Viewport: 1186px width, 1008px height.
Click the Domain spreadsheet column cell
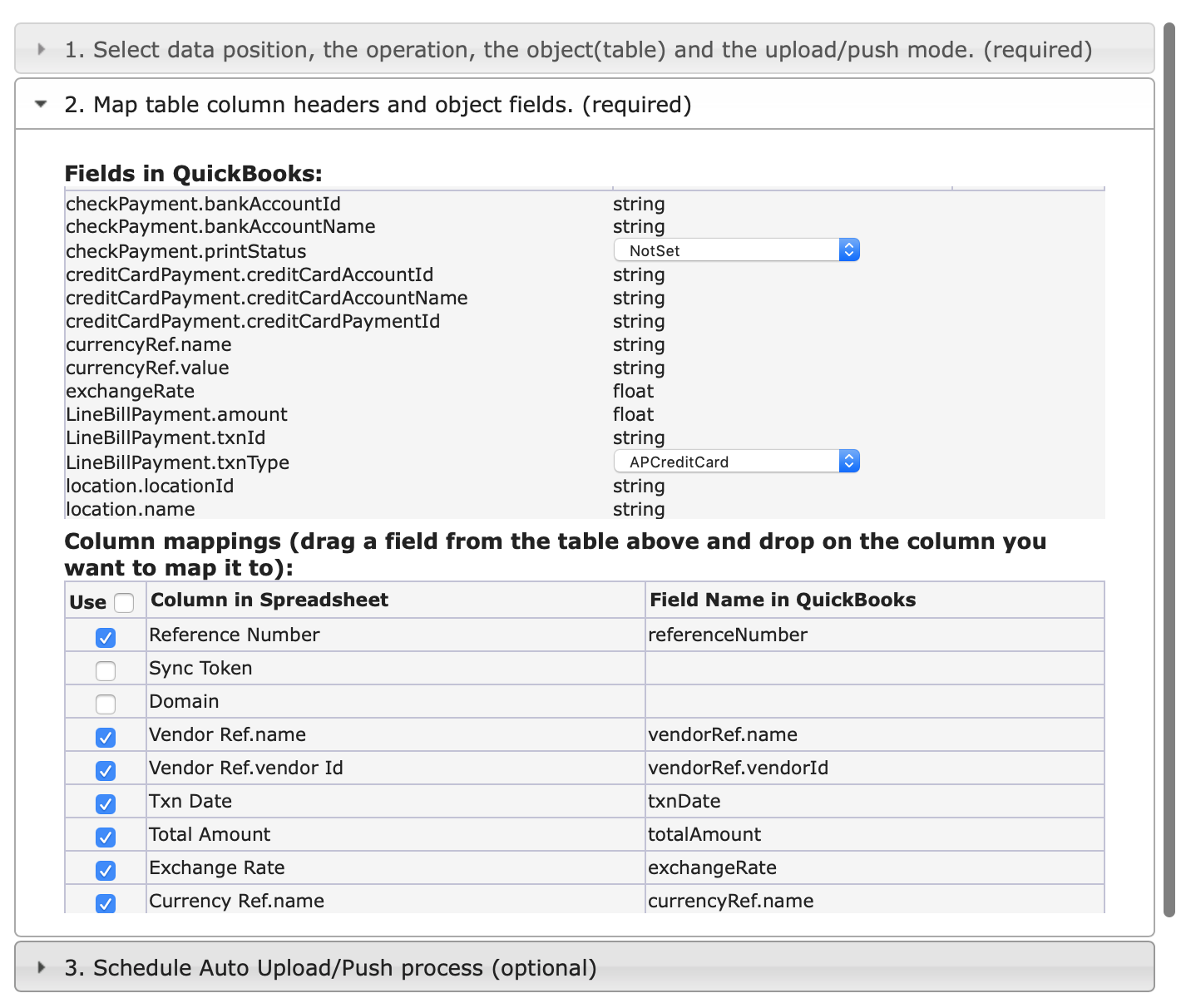[x=396, y=701]
